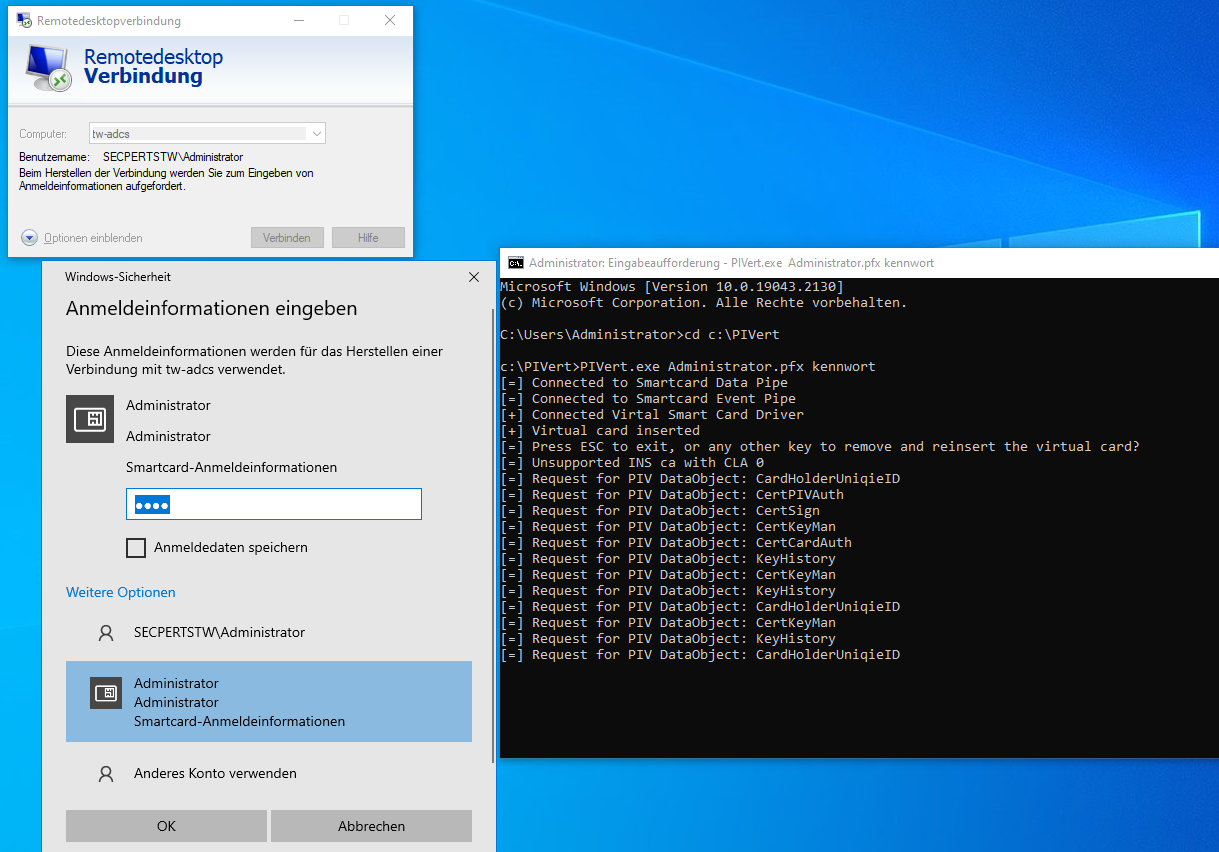1219x852 pixels.
Task: Click the smartcard icon above the PIN field
Action: coord(90,419)
